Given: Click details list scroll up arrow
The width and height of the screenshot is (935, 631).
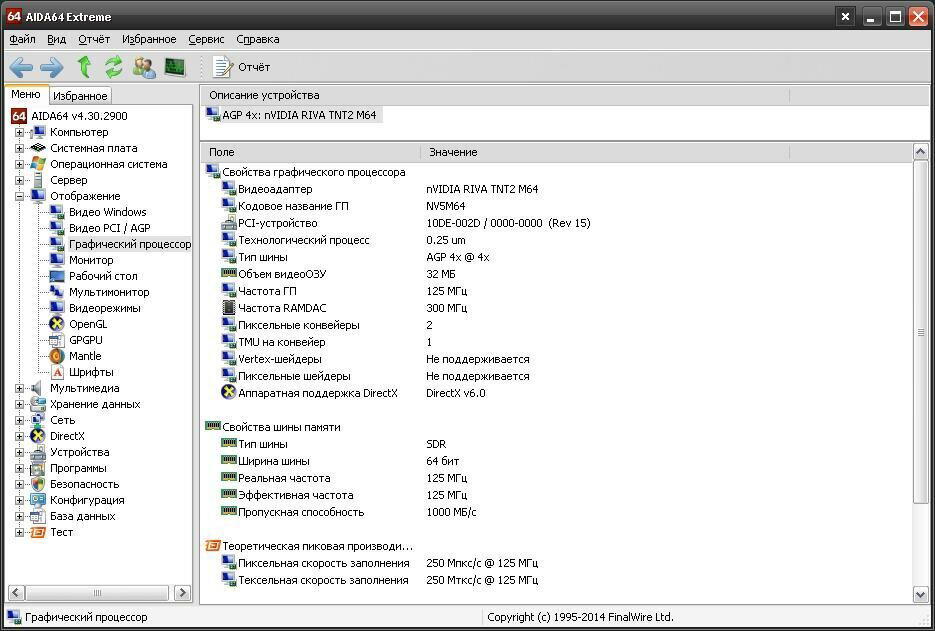Looking at the screenshot, I should click(920, 153).
